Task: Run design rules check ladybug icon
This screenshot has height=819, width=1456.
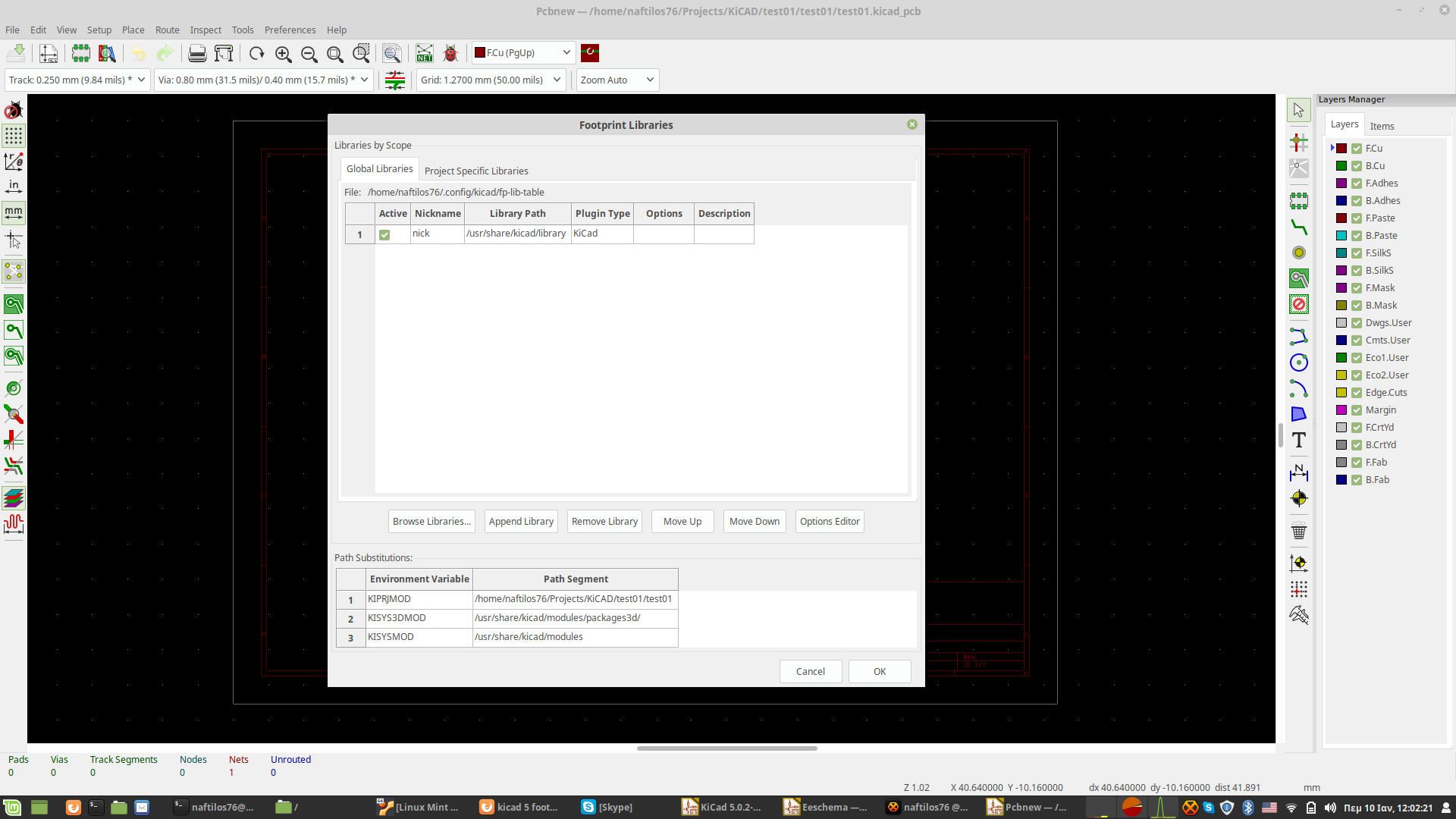Action: 450,53
